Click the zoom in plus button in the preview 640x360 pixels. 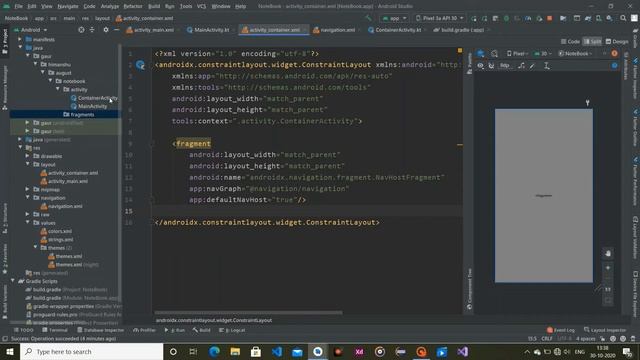tap(608, 268)
